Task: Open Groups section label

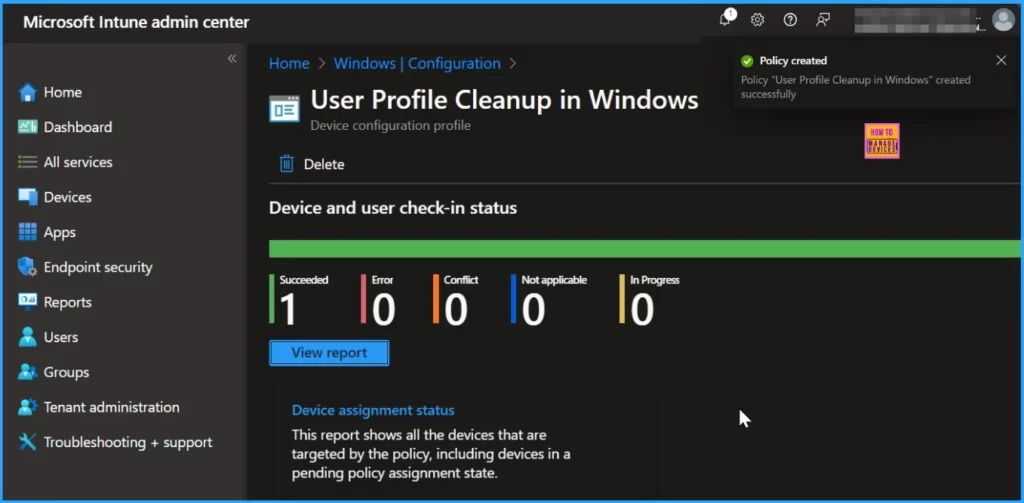Action: 66,372
